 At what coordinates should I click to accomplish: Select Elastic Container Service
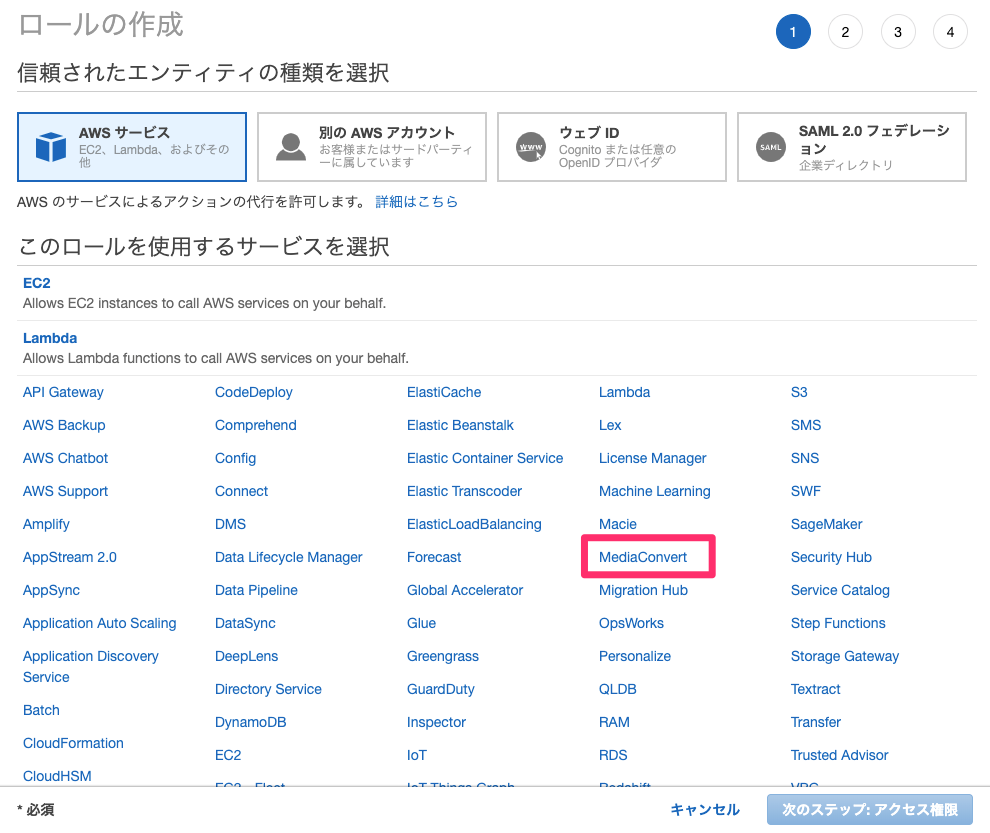485,458
